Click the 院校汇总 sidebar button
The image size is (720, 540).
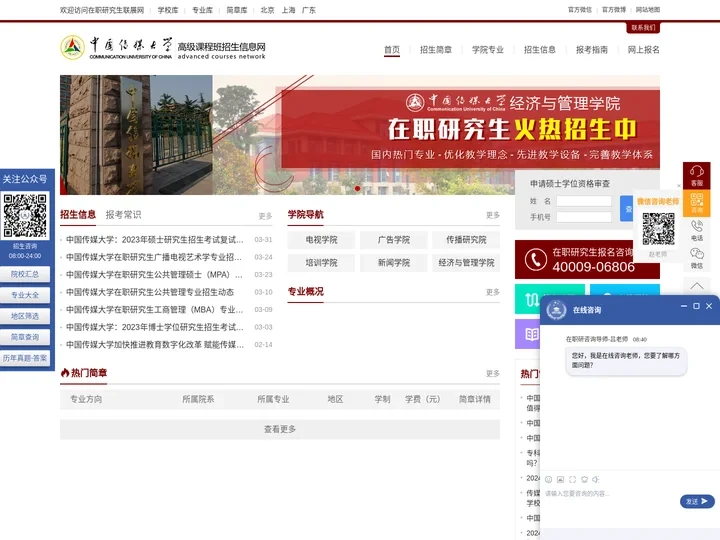tap(25, 274)
